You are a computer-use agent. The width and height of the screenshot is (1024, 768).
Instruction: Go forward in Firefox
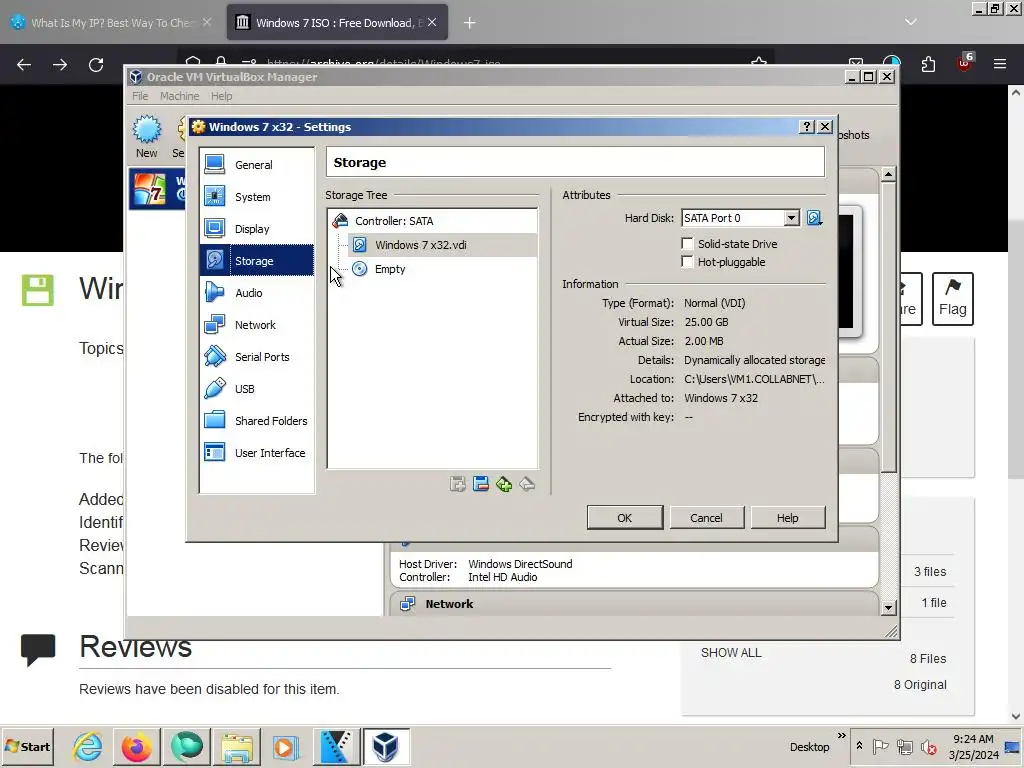point(60,65)
